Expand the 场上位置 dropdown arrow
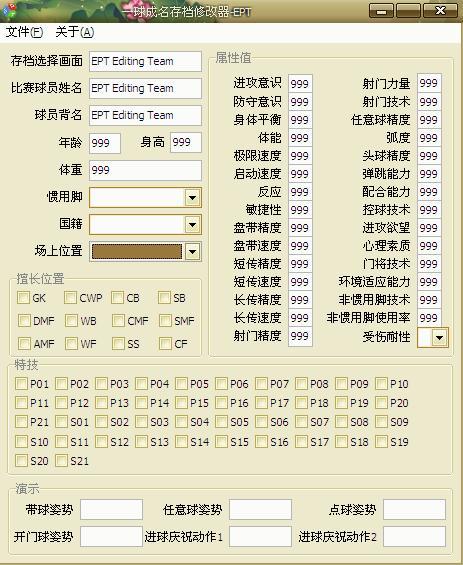463x565 pixels. [x=192, y=252]
